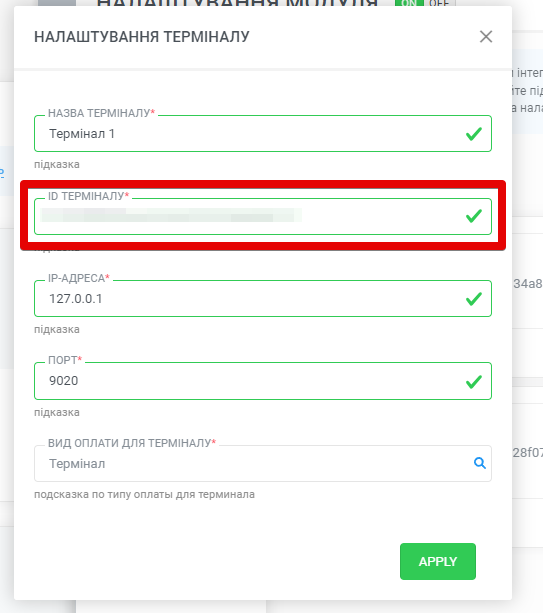The image size is (543, 613).
Task: Switch module toggle to OFF
Action: [x=439, y=3]
